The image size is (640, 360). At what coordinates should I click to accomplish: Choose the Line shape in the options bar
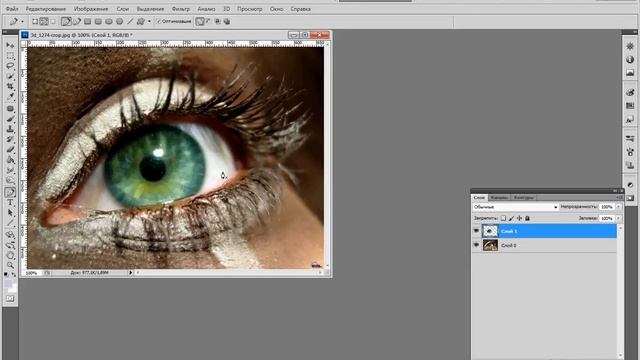point(130,21)
